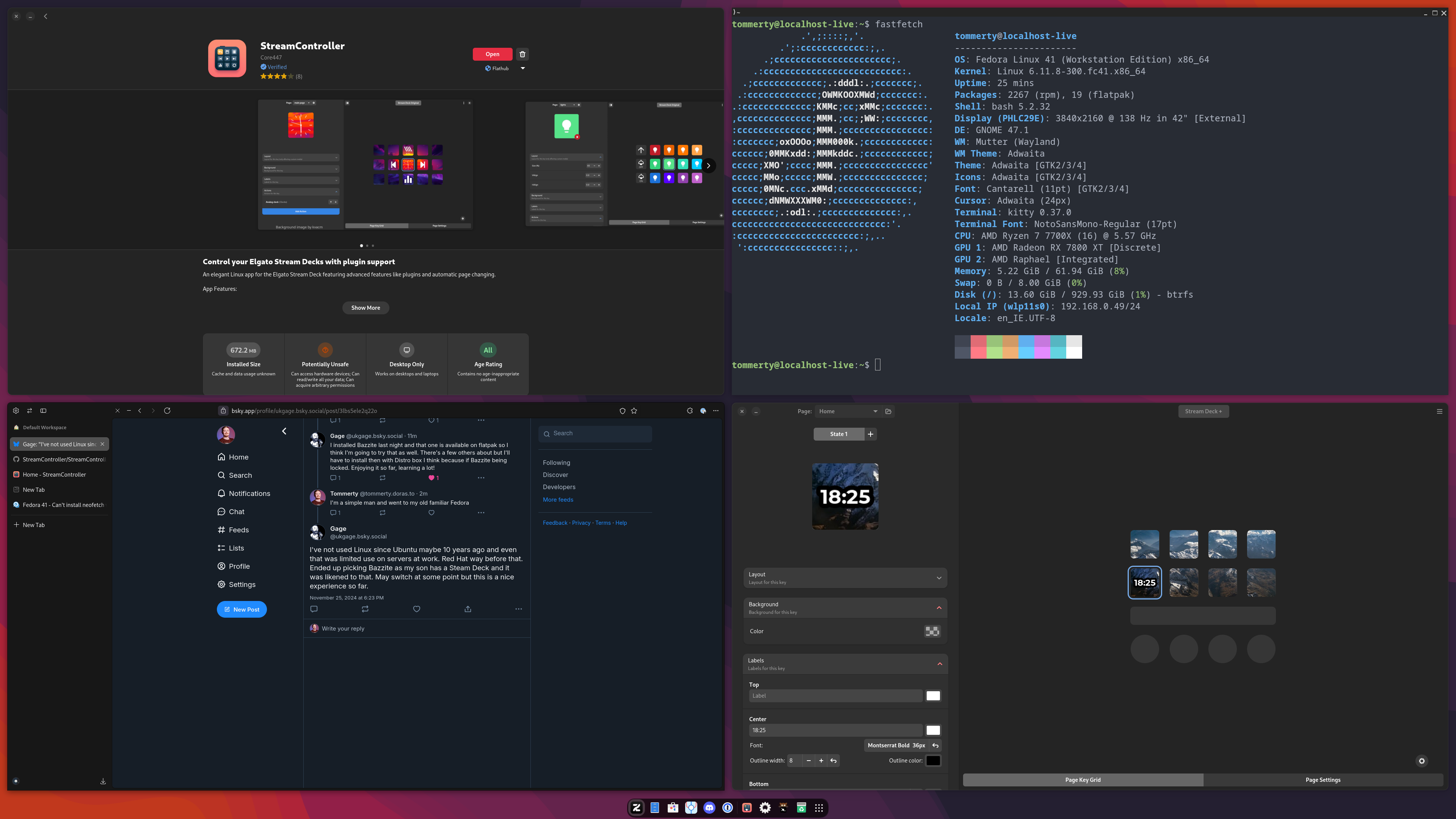The width and height of the screenshot is (1456, 819).
Task: Open the More feeds link
Action: (x=558, y=500)
